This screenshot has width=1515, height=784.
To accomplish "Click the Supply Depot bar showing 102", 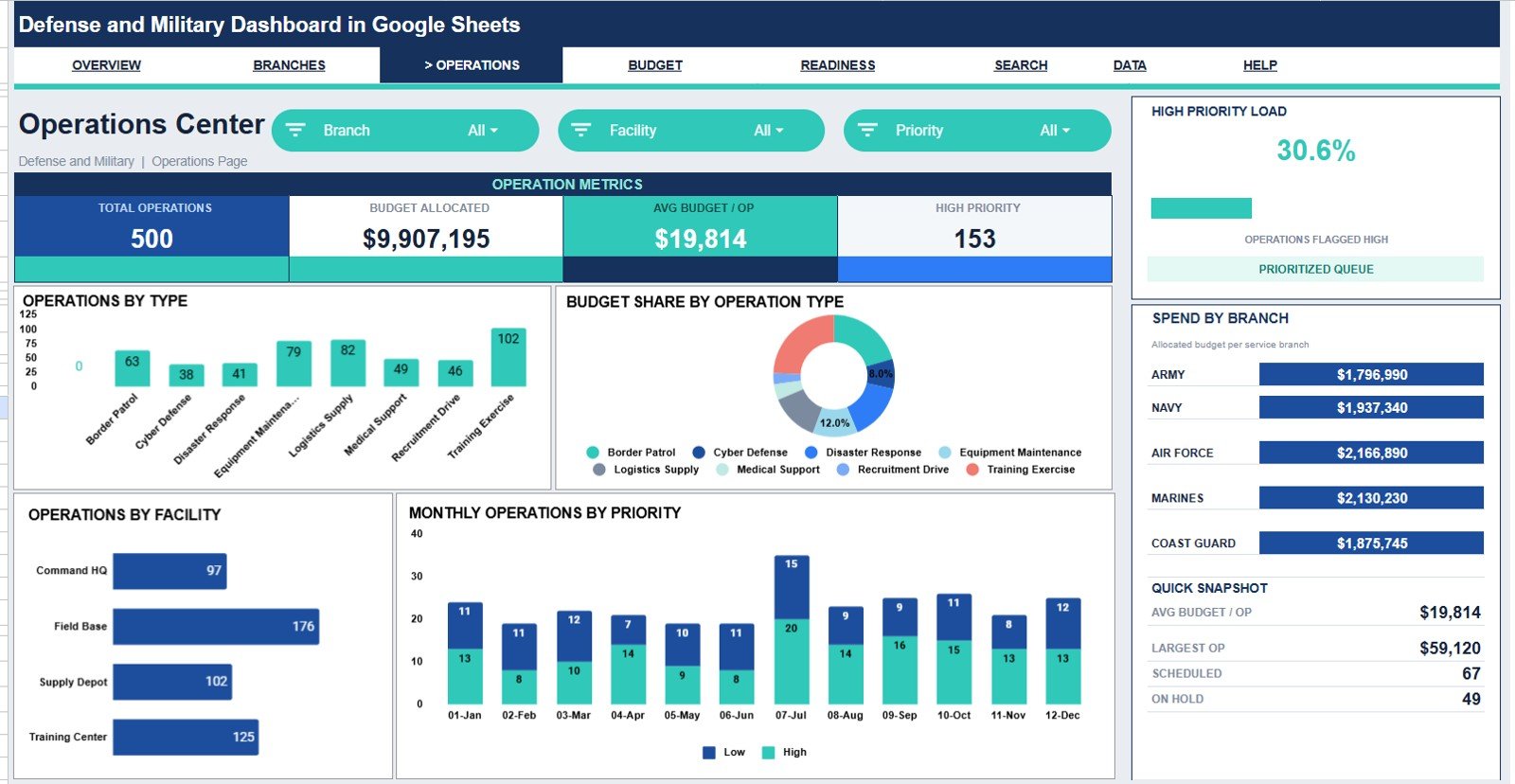I will tap(172, 682).
